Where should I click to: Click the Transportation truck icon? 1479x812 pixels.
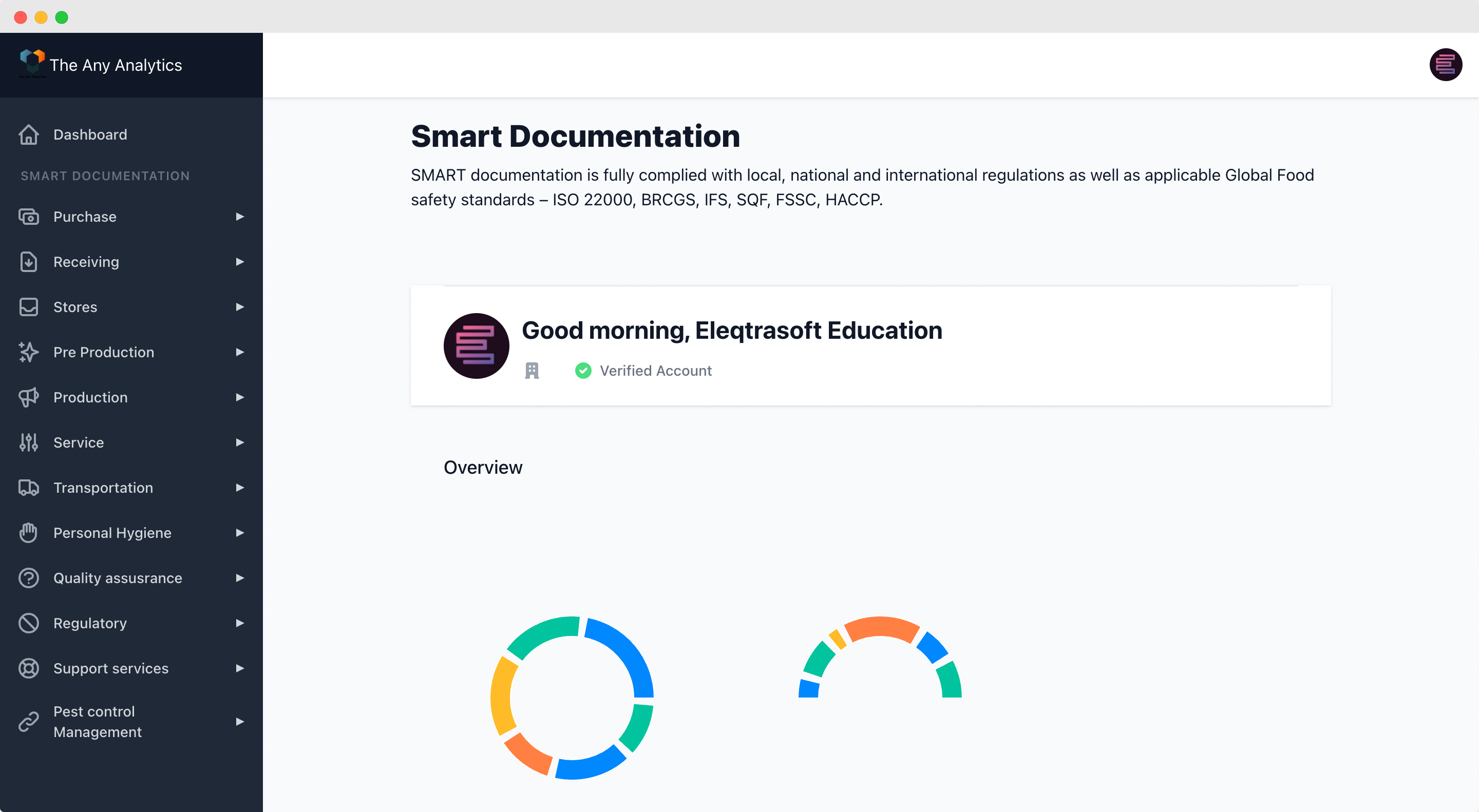click(x=28, y=487)
